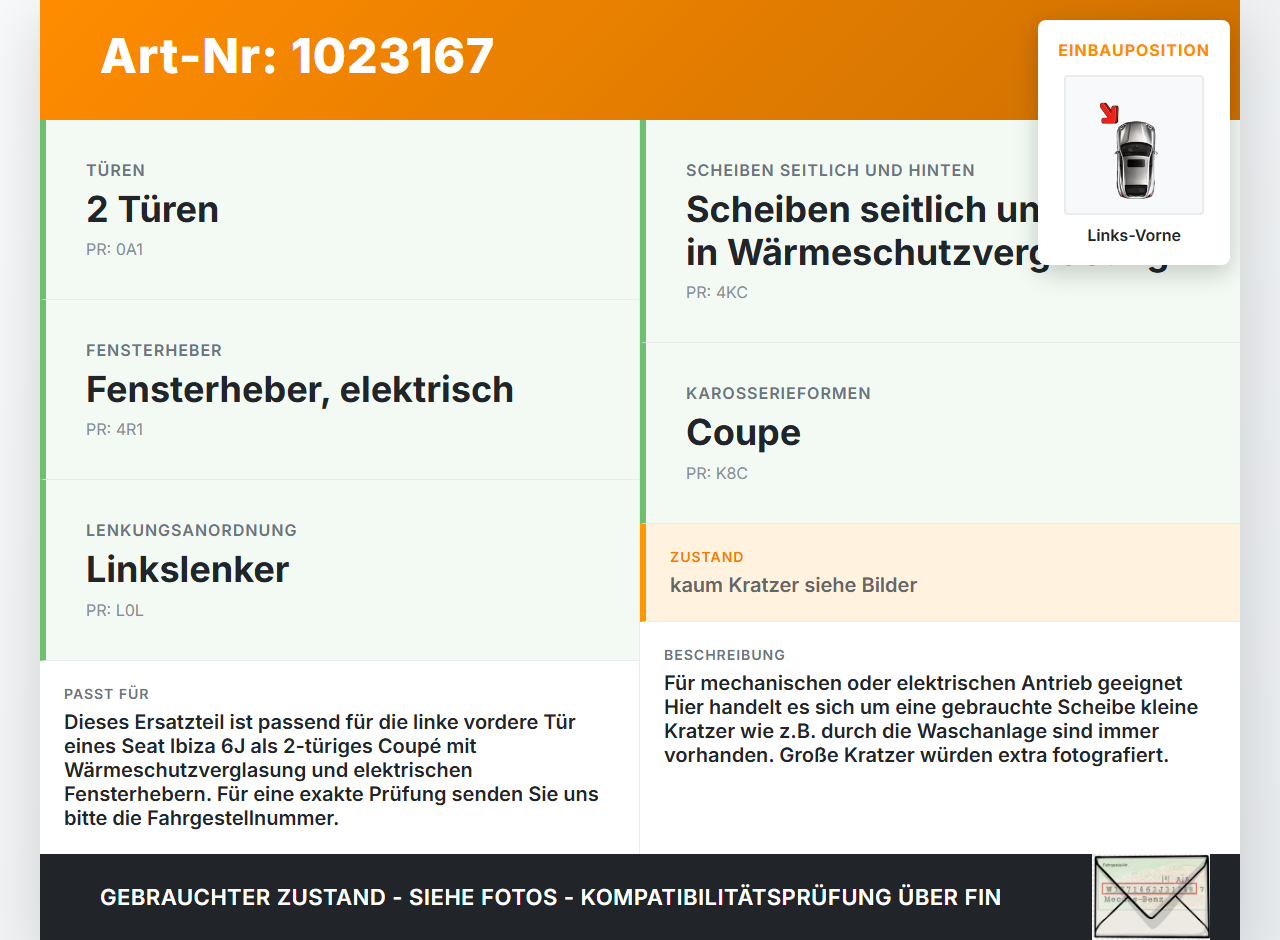
Task: Expand the "BESCHREIBUNG" section heading
Action: click(x=725, y=655)
